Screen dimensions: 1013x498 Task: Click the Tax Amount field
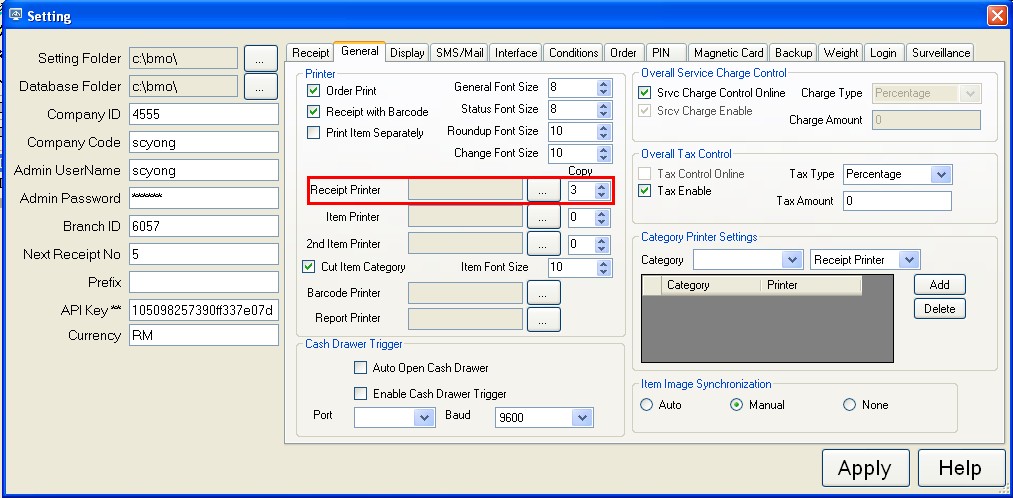897,201
